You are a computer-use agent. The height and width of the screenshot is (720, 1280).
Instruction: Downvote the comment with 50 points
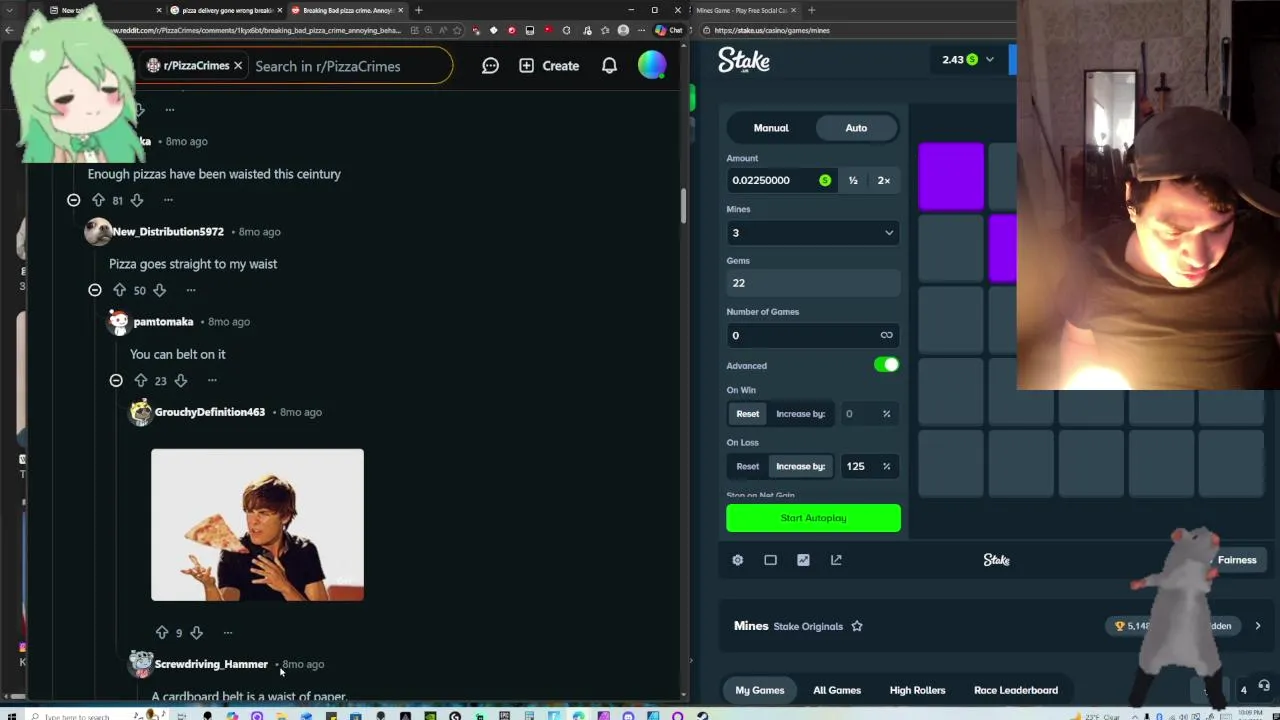159,290
